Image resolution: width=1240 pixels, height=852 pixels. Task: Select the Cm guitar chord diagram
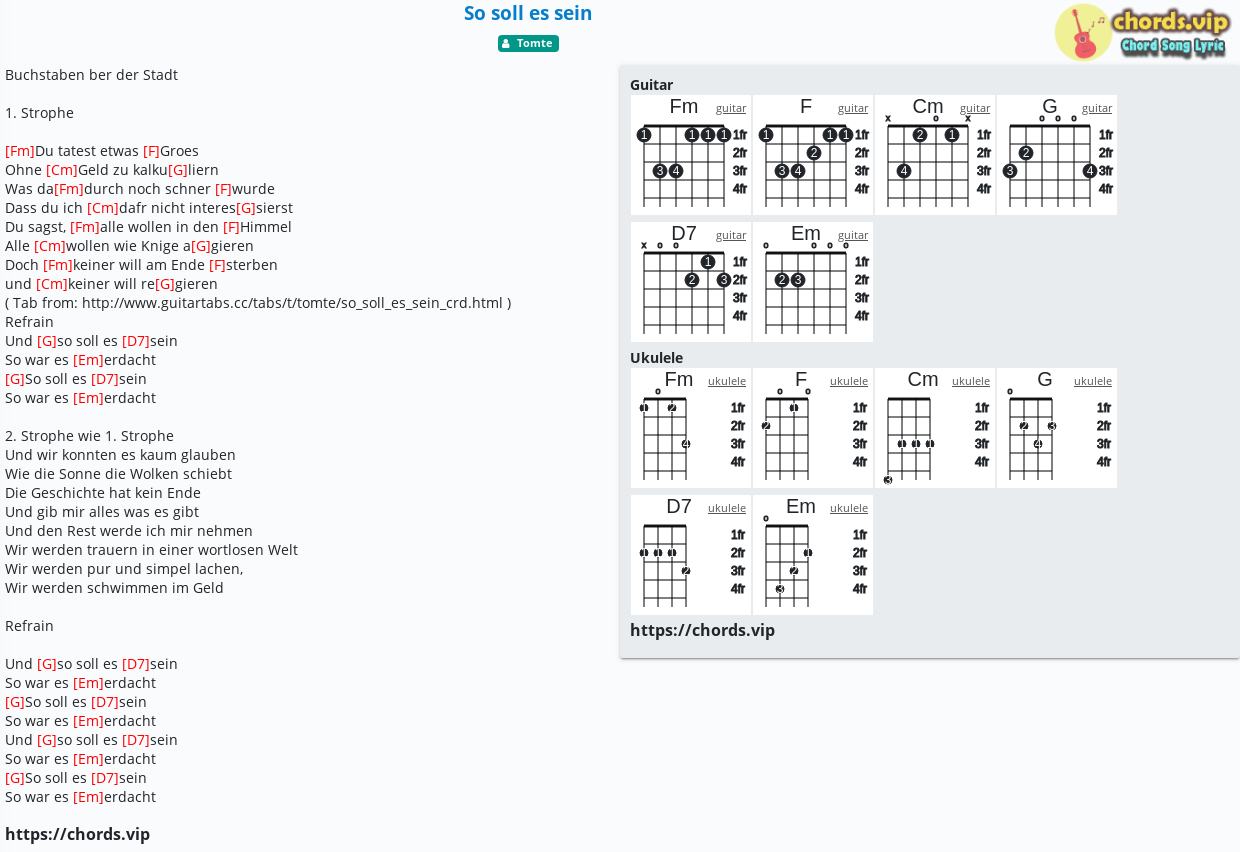(x=935, y=155)
